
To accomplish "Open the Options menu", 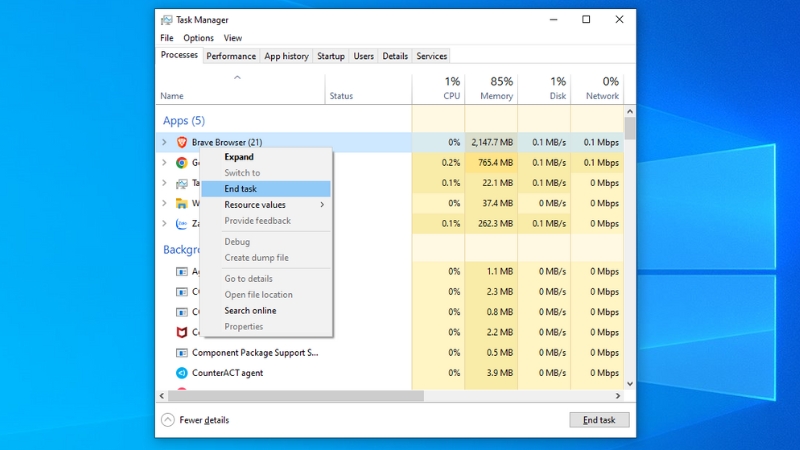I will [198, 38].
